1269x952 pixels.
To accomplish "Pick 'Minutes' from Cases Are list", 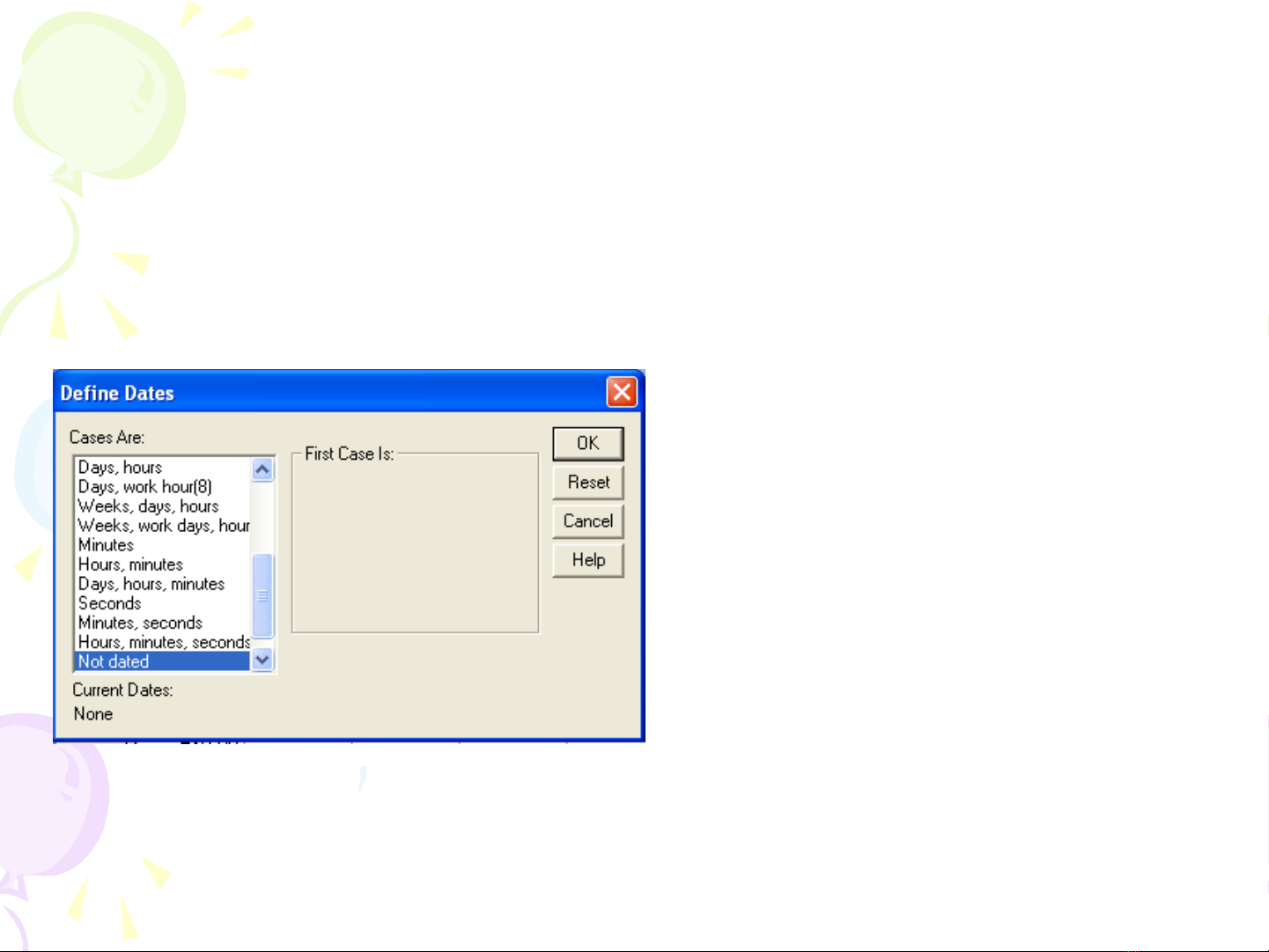I will (x=106, y=545).
